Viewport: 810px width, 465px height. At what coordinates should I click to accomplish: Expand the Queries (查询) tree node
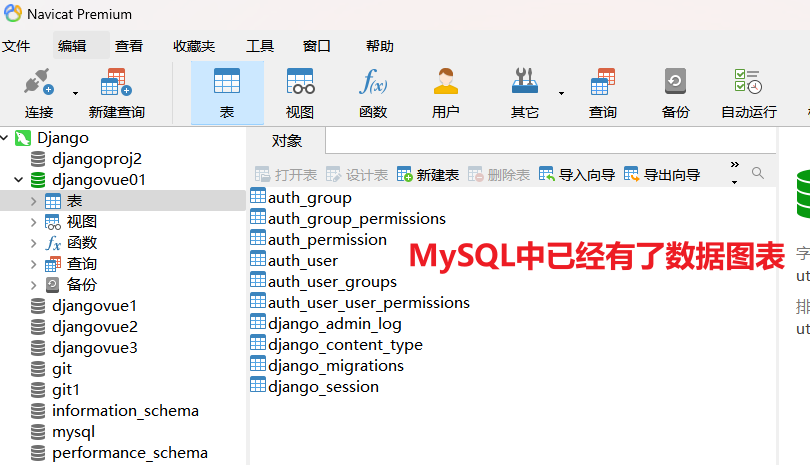click(x=34, y=264)
